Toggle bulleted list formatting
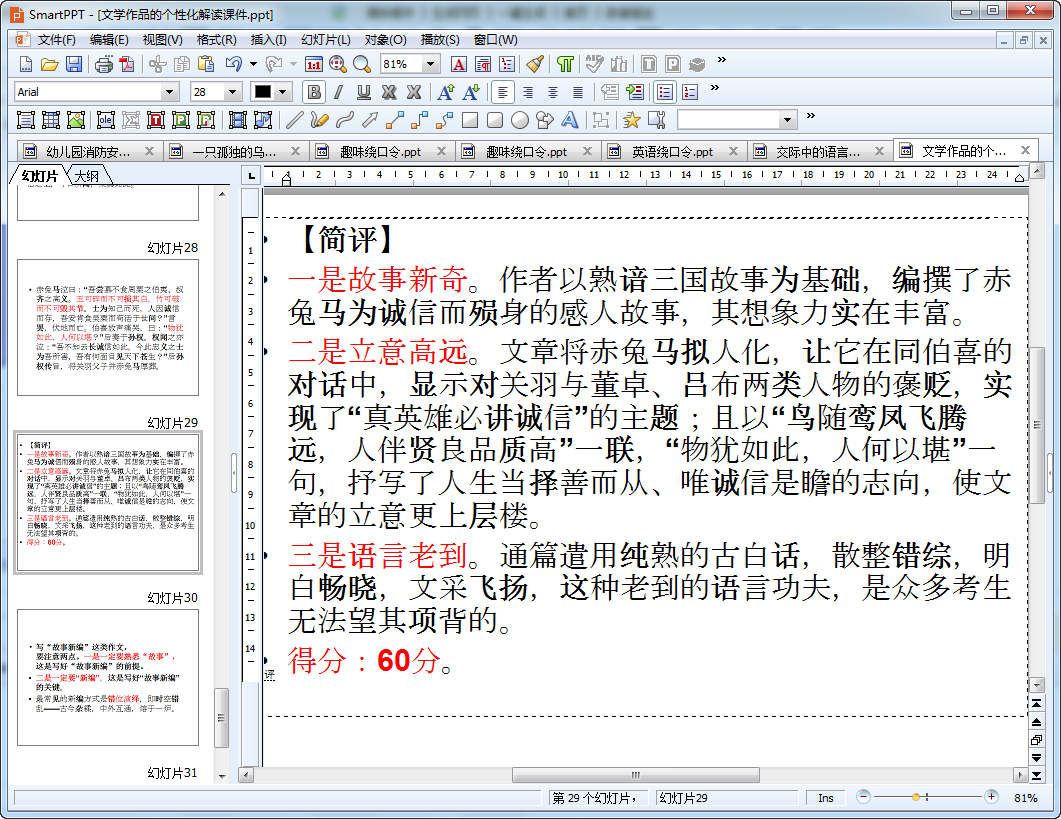 click(665, 92)
